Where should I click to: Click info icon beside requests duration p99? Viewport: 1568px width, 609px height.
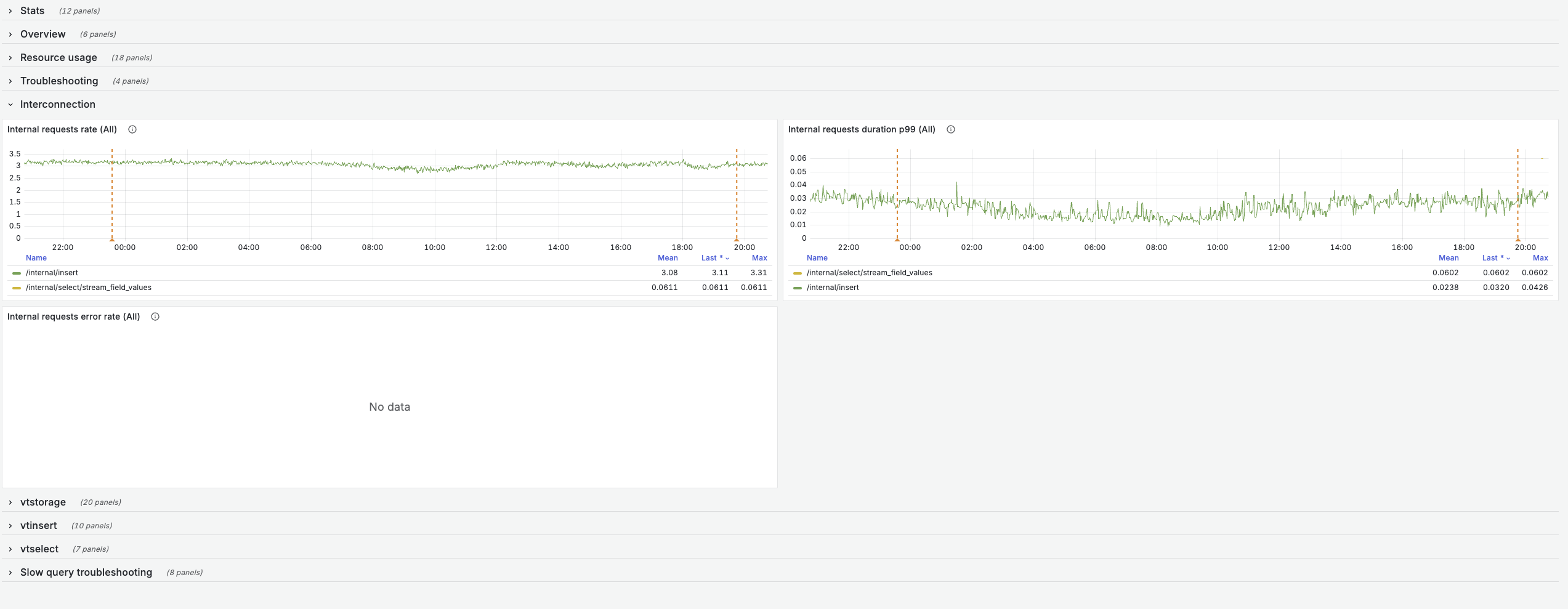pos(951,129)
